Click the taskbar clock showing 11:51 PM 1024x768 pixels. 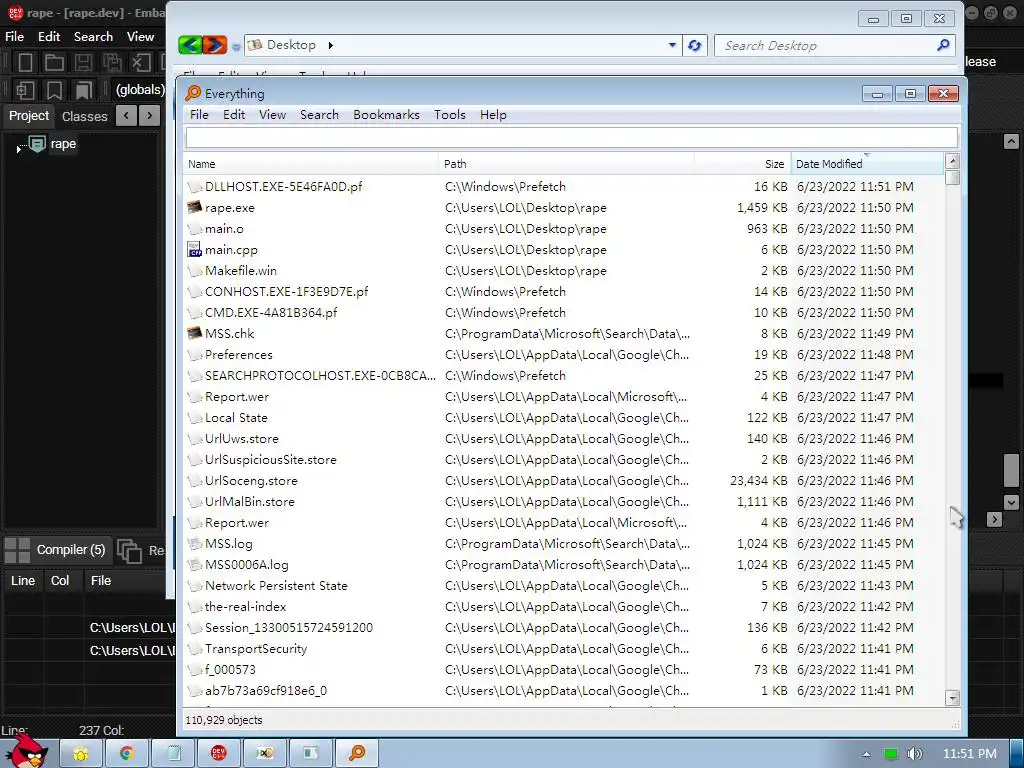tap(970, 754)
